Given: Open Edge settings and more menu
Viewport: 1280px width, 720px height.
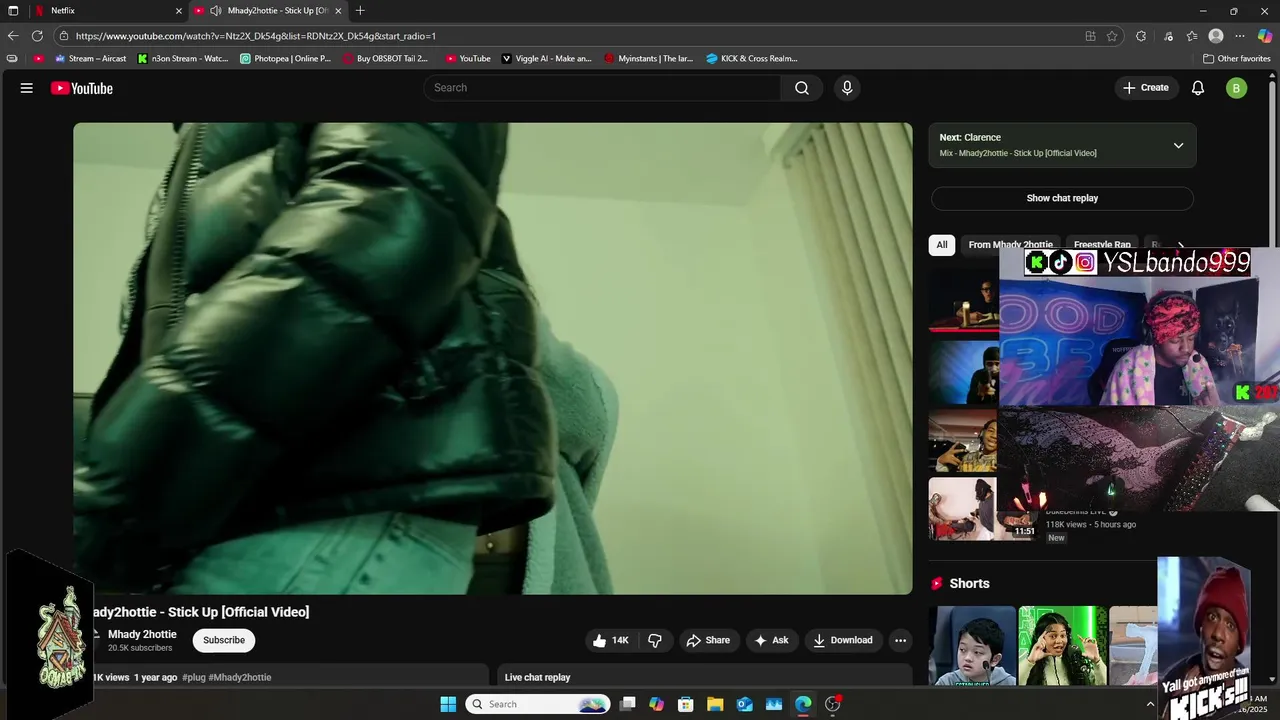Looking at the screenshot, I should point(1240,36).
